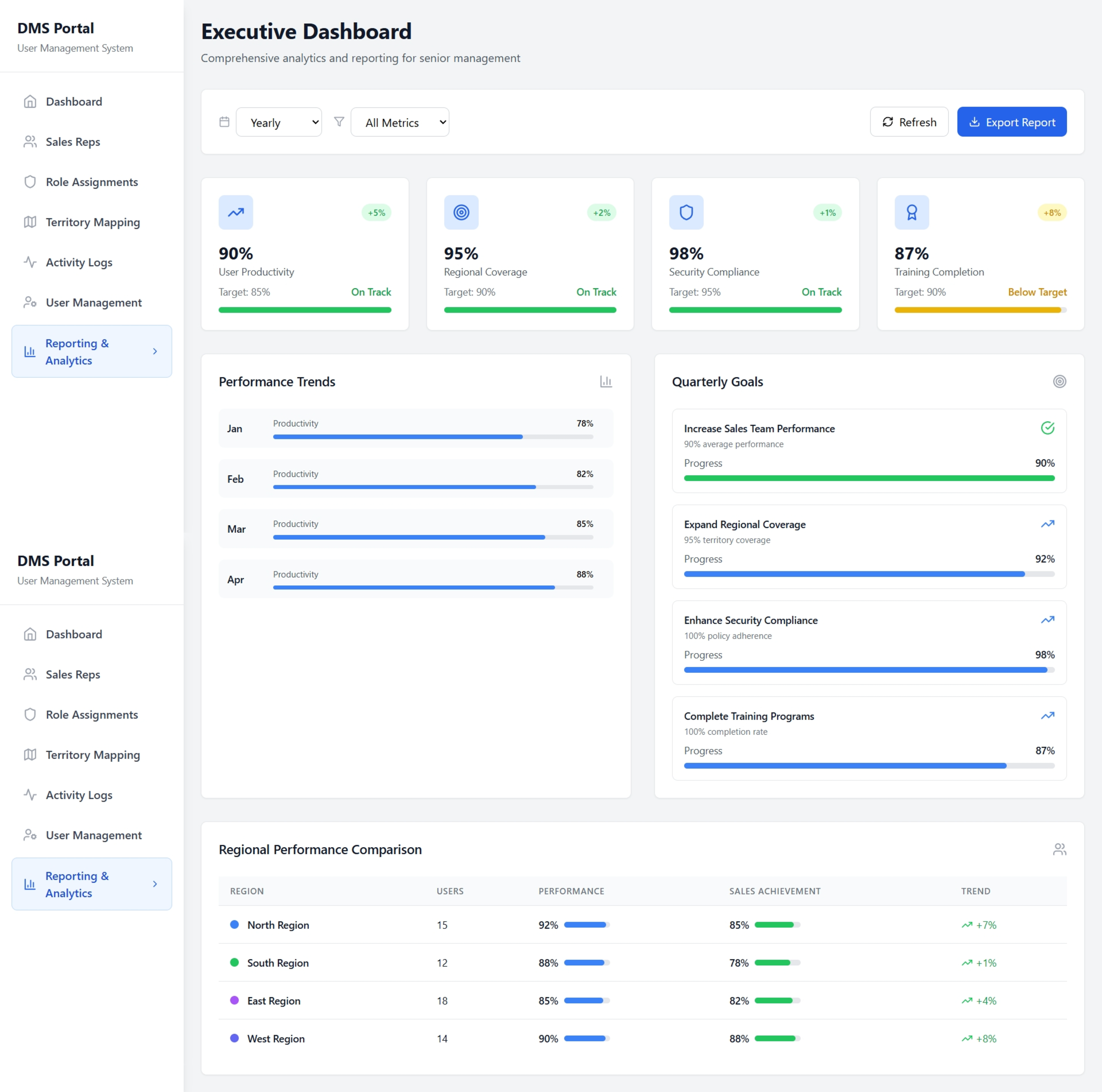Viewport: 1102px width, 1092px height.
Task: Click the shield icon beside Role Assignments in the upper sidebar
Action: coord(30,182)
